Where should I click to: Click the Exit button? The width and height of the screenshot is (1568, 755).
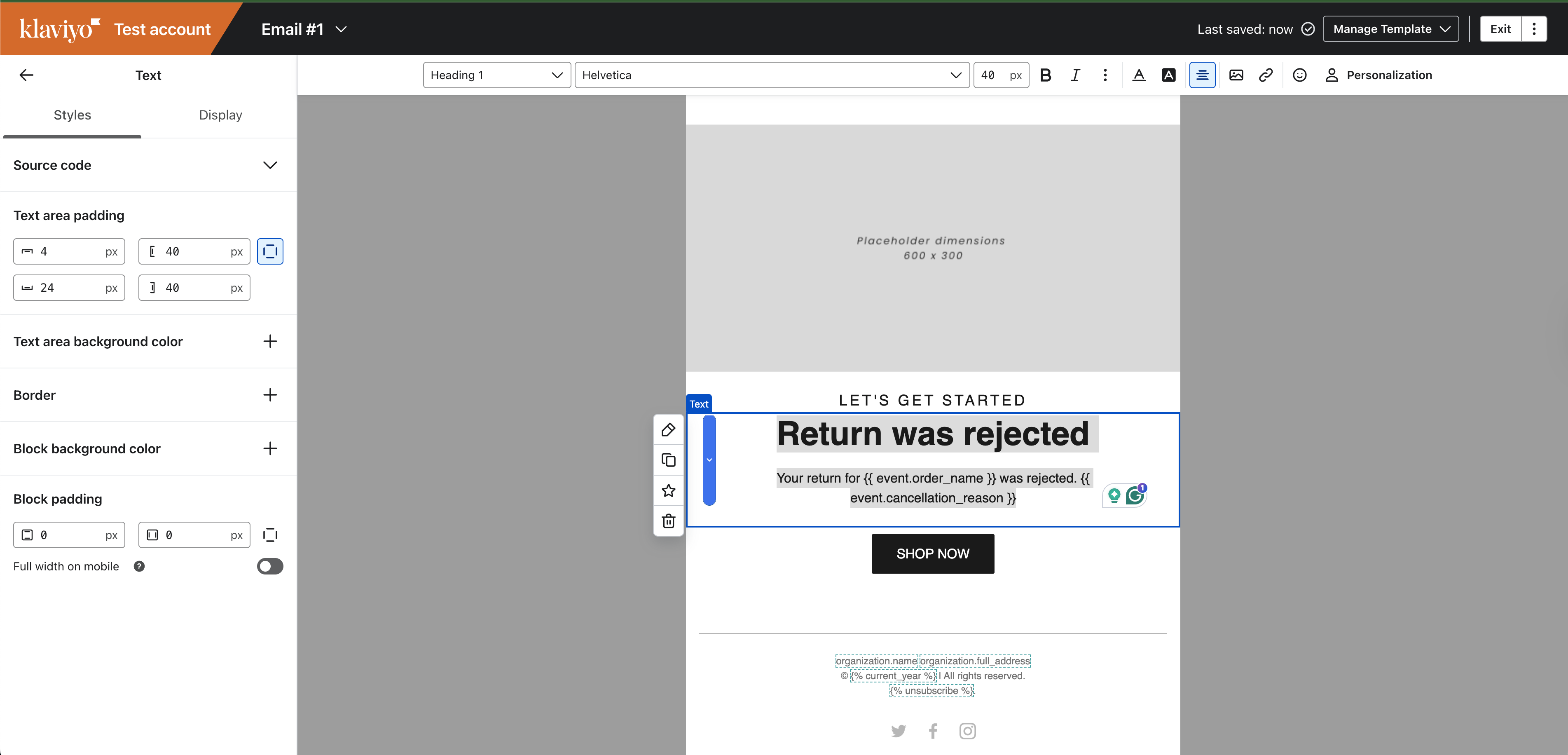[1500, 28]
